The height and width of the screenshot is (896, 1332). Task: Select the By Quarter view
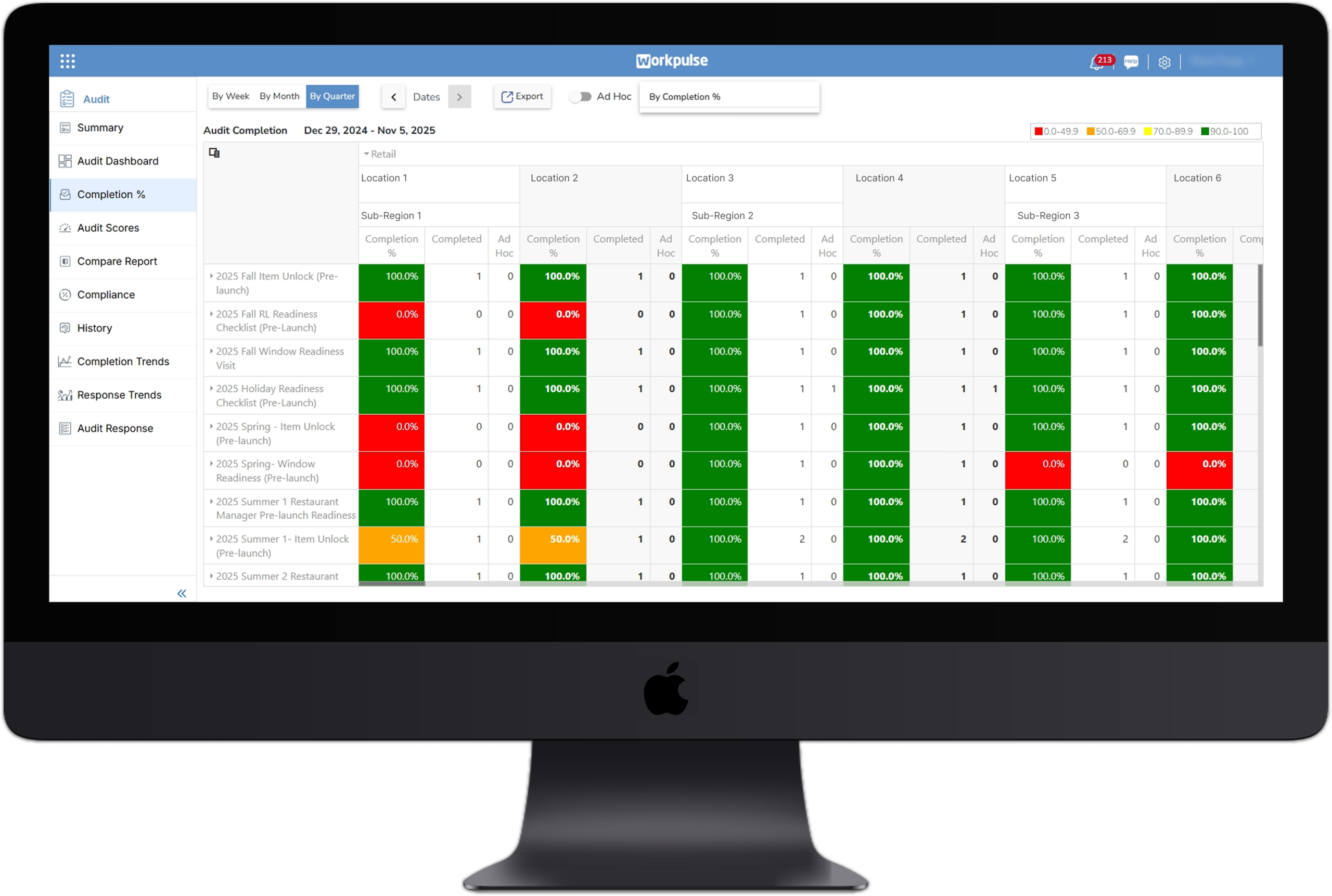(332, 96)
